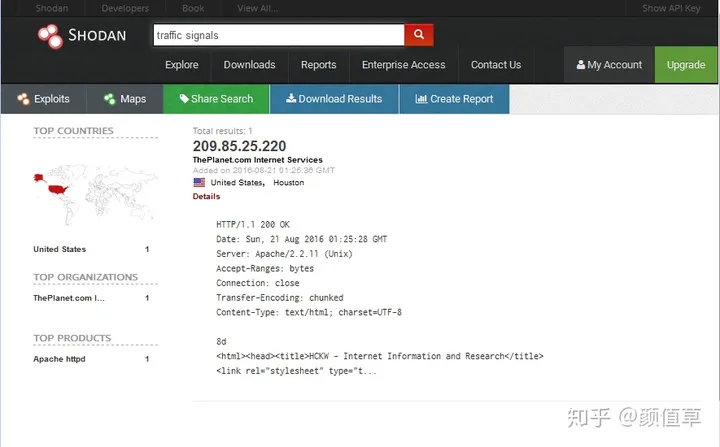The height and width of the screenshot is (447, 720).
Task: Click the Download Results button
Action: point(334,99)
